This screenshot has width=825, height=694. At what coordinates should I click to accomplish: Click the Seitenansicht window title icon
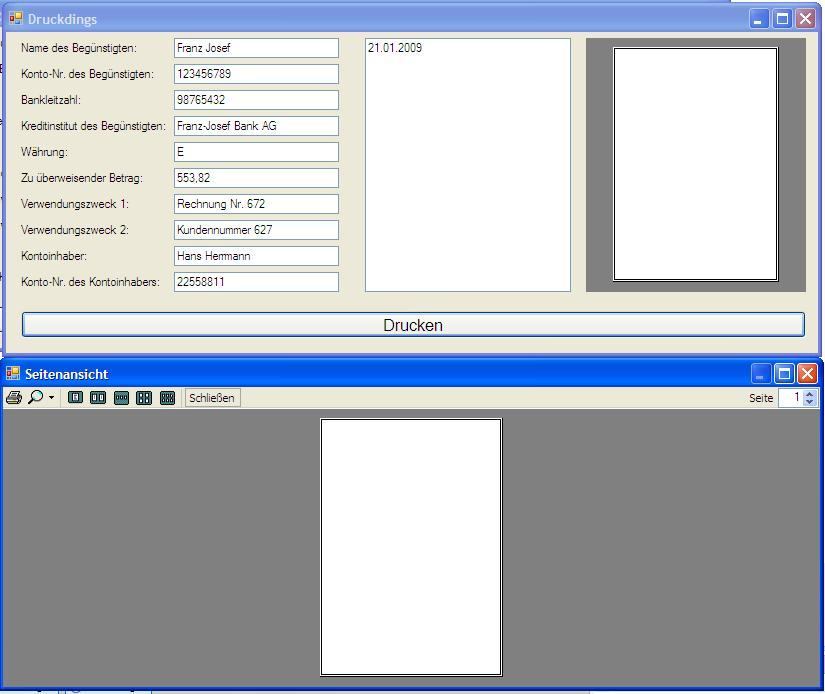pyautogui.click(x=13, y=374)
